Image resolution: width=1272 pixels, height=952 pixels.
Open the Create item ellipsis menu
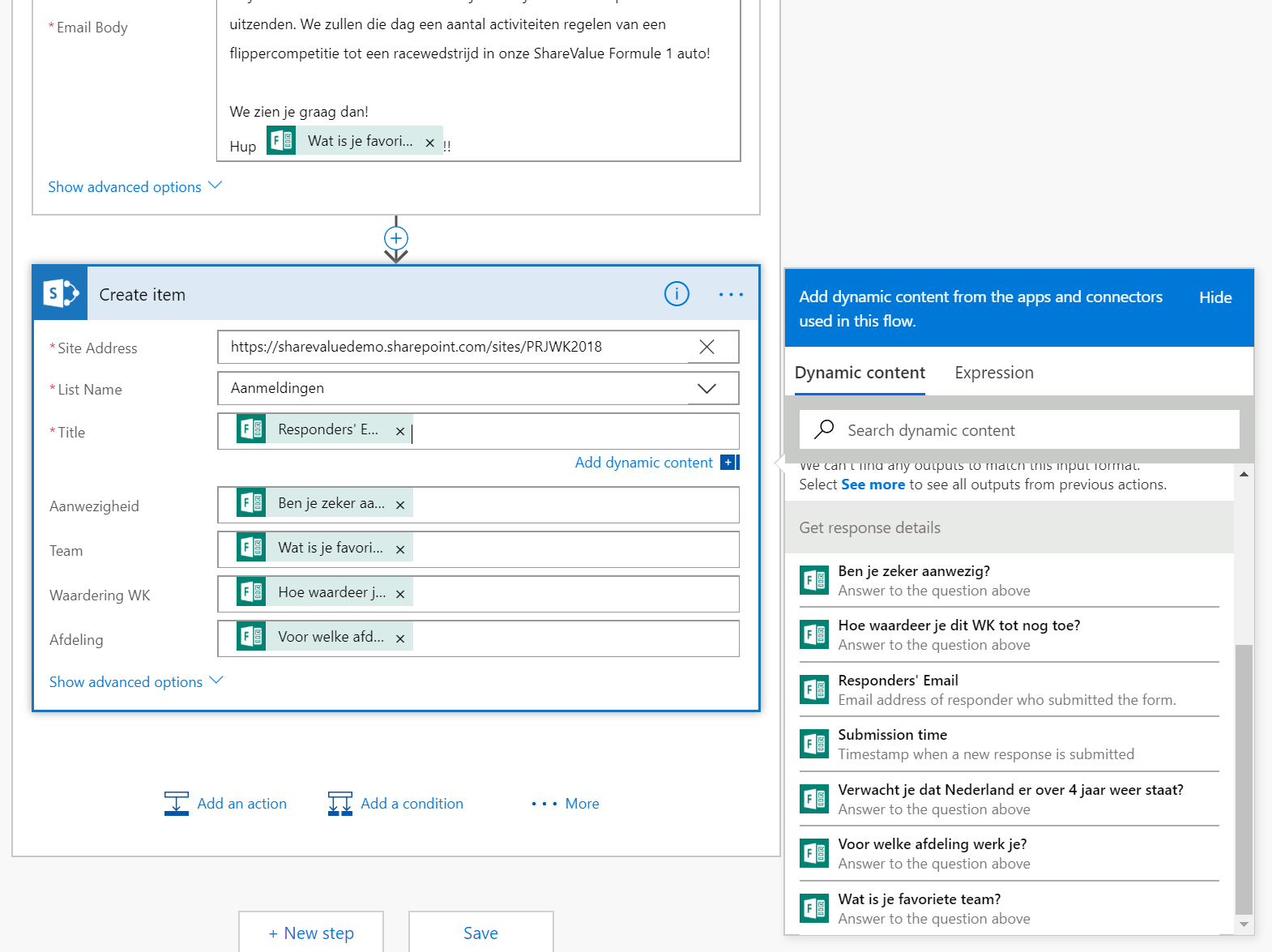731,295
